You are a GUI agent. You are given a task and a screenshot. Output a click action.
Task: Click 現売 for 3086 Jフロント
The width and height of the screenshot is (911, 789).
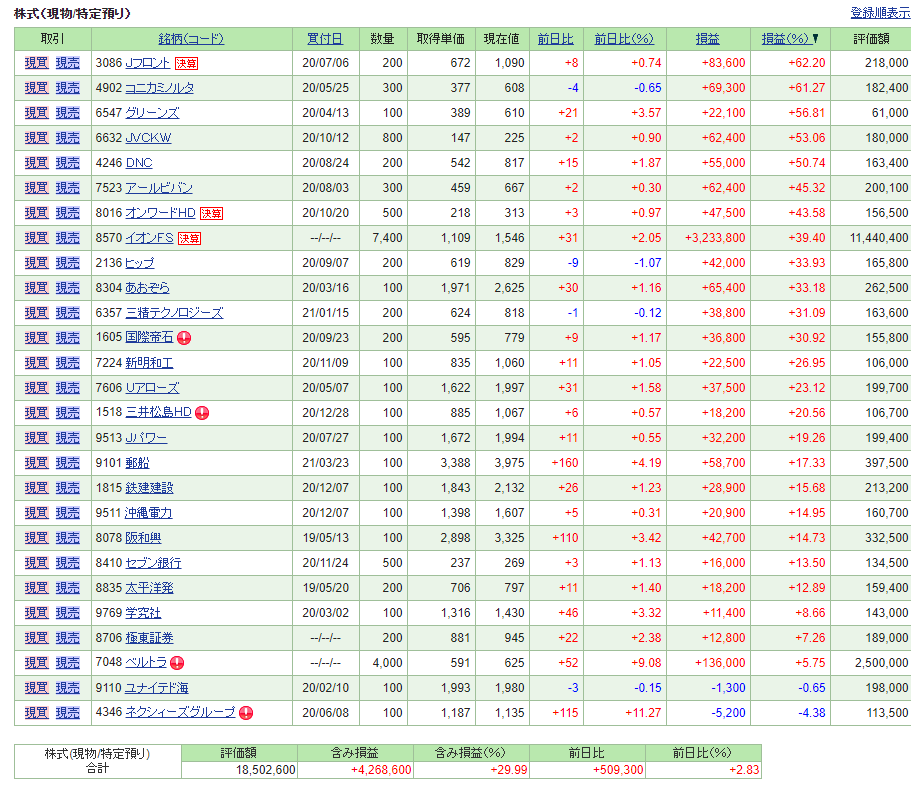pyautogui.click(x=67, y=63)
